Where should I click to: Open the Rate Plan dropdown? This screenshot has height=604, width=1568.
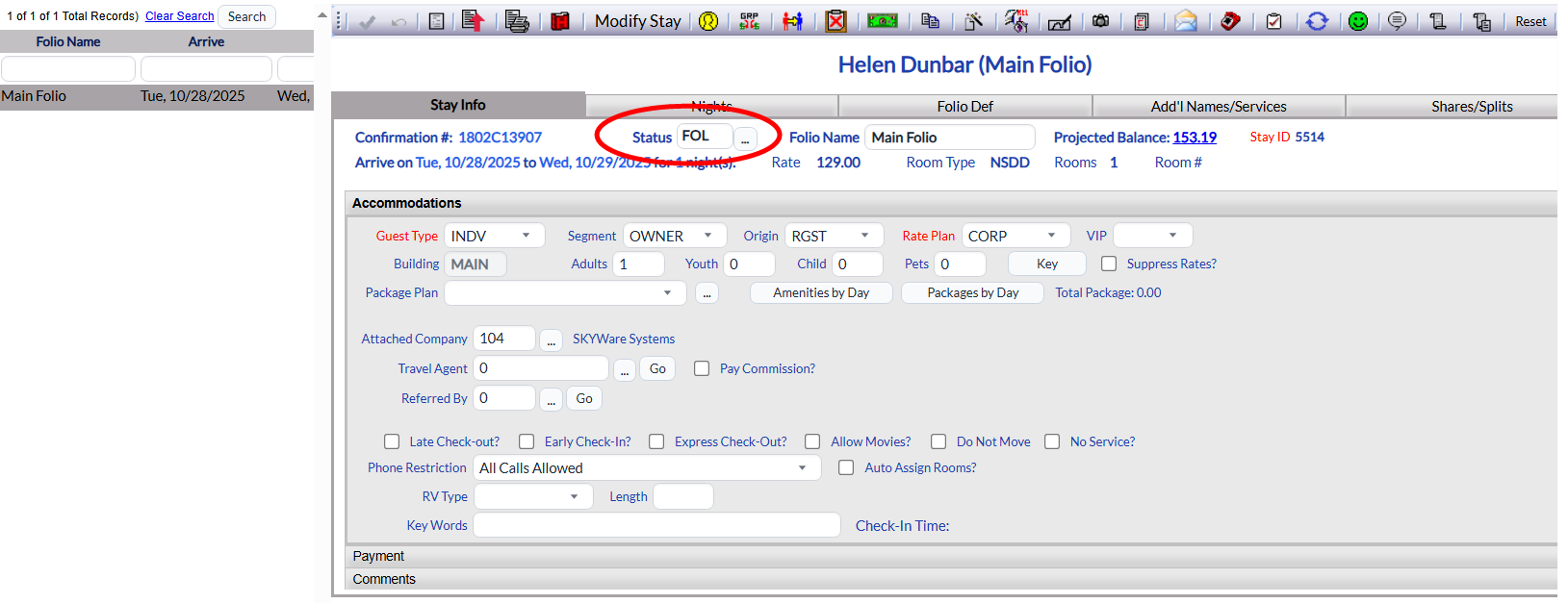tap(1015, 236)
